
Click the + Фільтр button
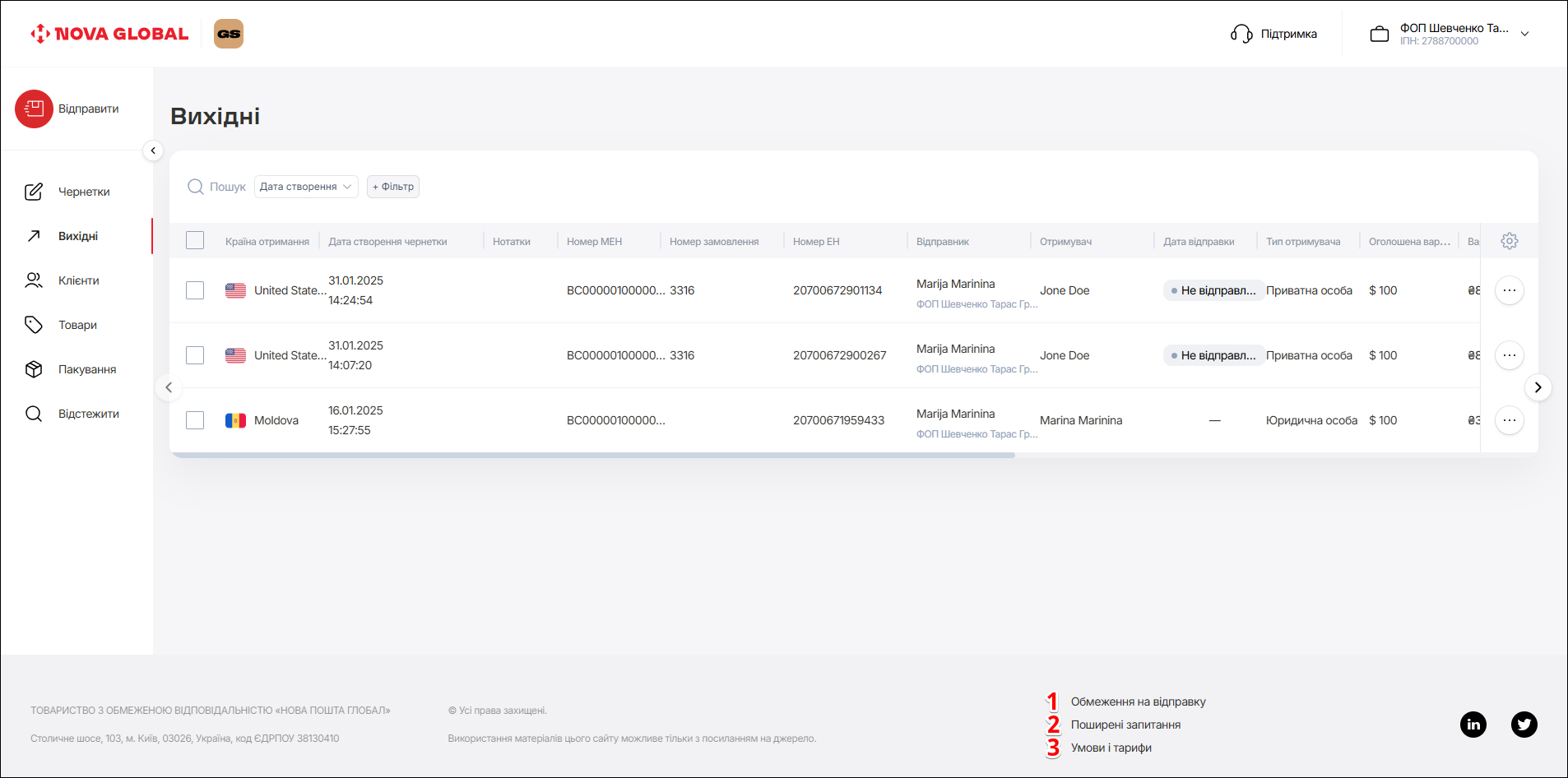pos(392,187)
